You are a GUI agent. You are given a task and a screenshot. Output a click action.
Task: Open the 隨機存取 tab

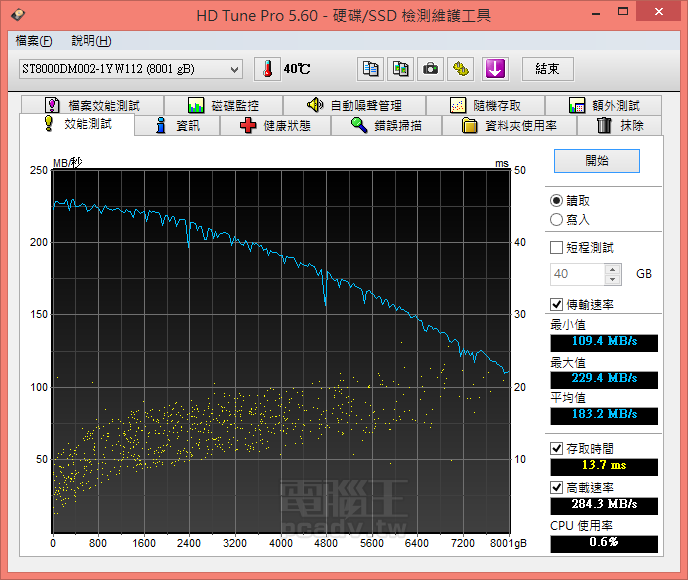[x=486, y=105]
